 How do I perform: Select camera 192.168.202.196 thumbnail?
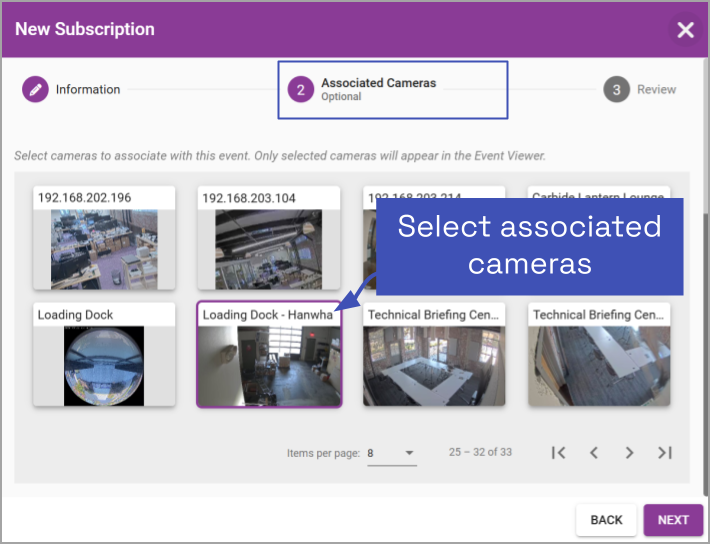(x=104, y=249)
